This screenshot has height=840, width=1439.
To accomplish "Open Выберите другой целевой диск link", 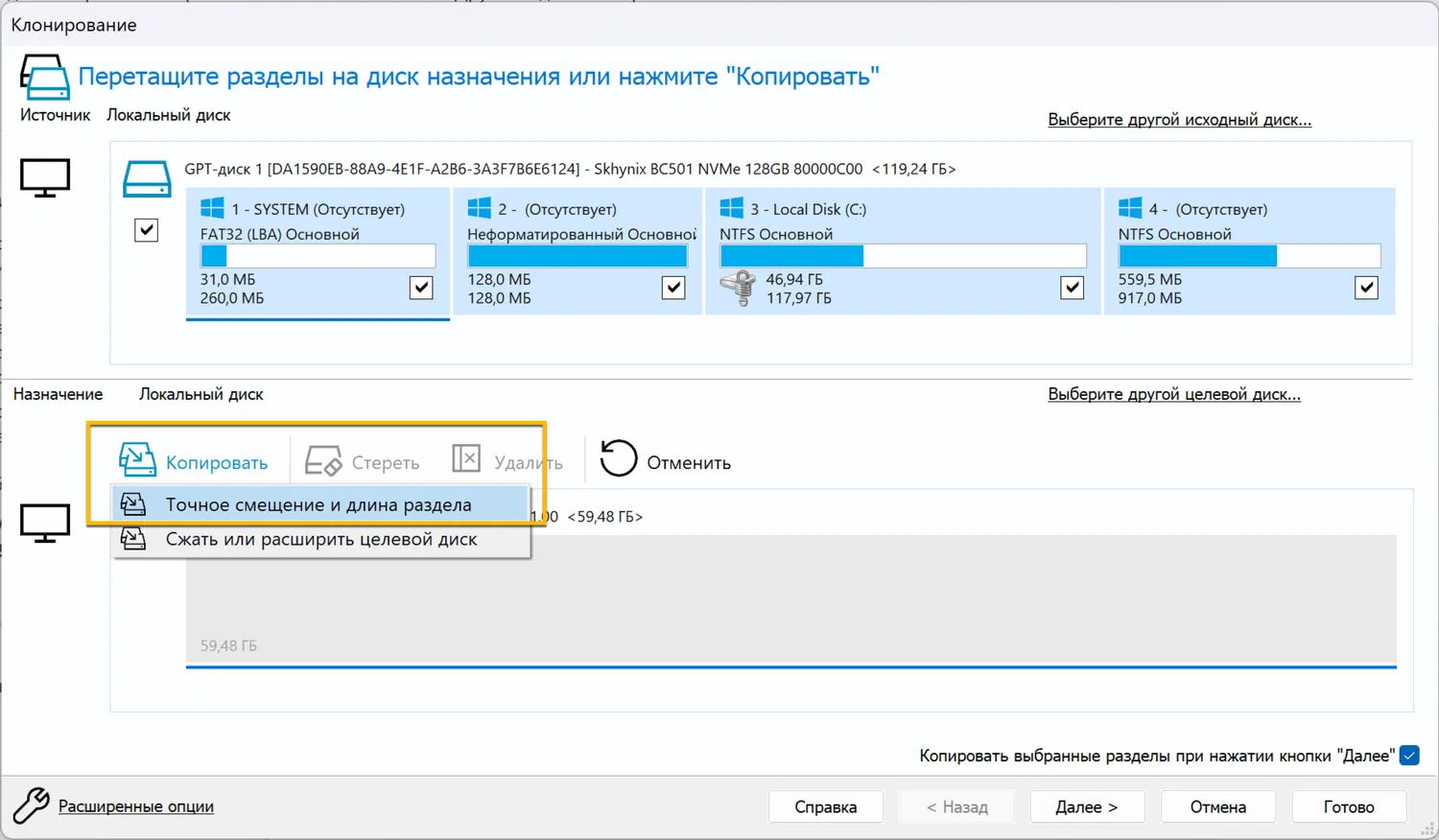I will point(1173,394).
